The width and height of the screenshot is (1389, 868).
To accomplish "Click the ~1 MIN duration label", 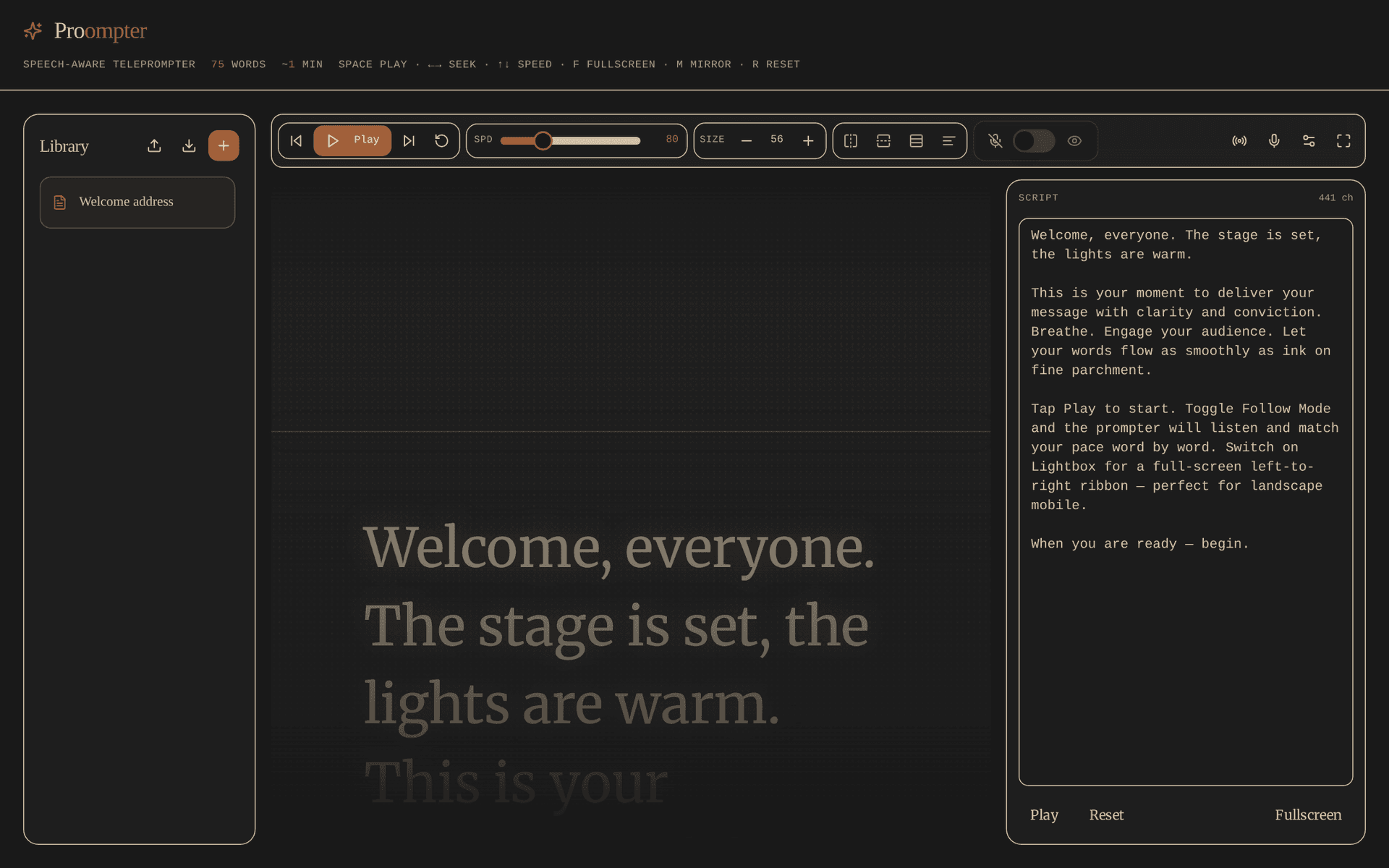I will [302, 64].
